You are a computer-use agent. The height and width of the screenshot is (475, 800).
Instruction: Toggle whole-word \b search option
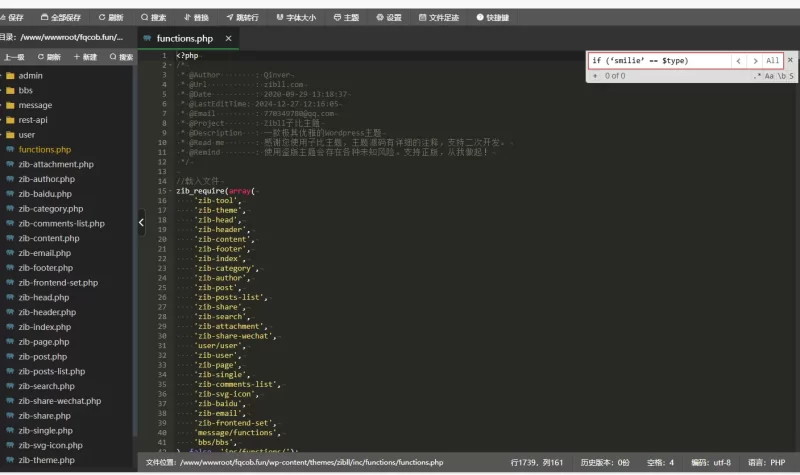(x=782, y=76)
